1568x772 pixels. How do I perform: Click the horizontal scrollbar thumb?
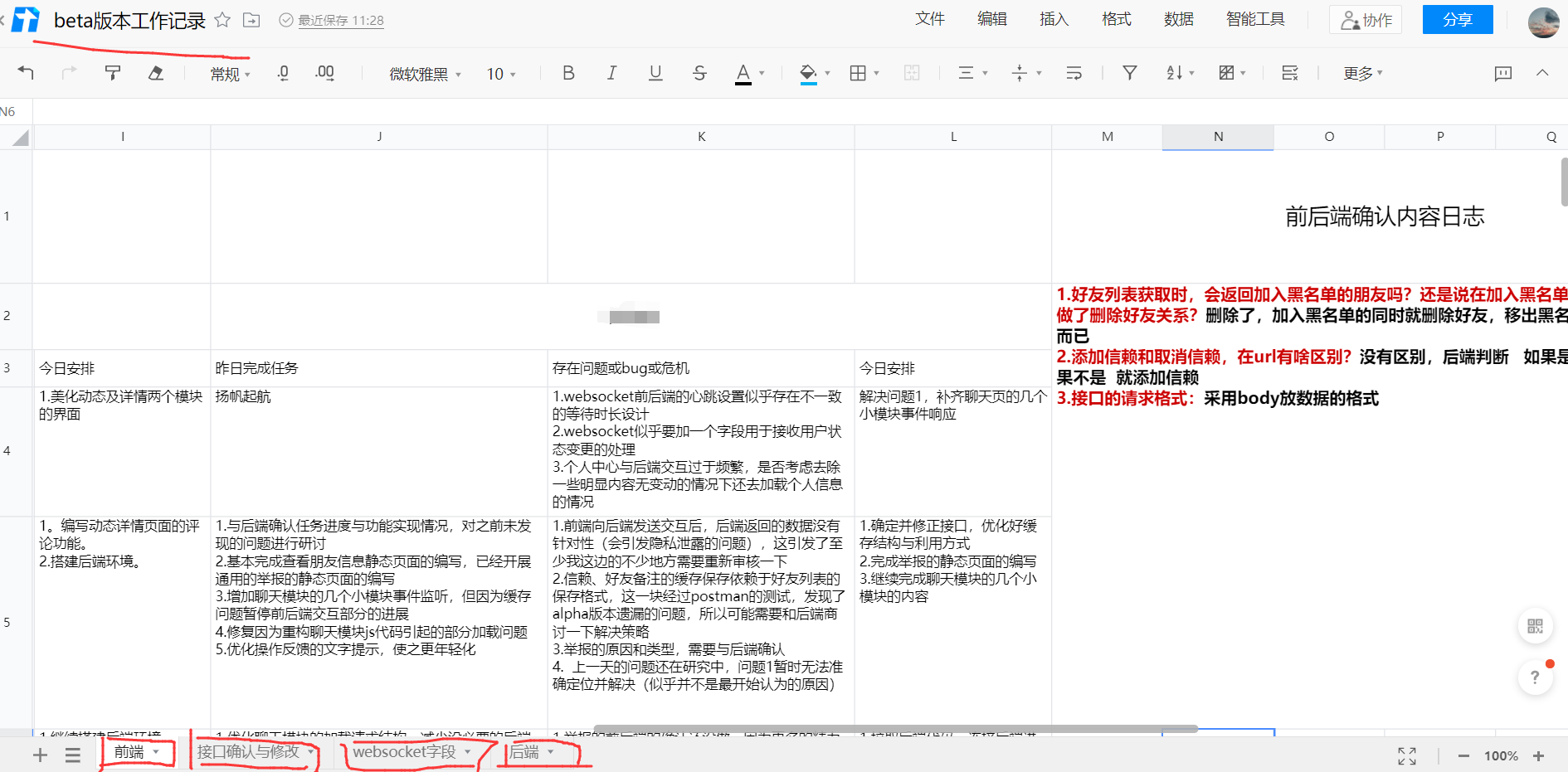click(896, 729)
